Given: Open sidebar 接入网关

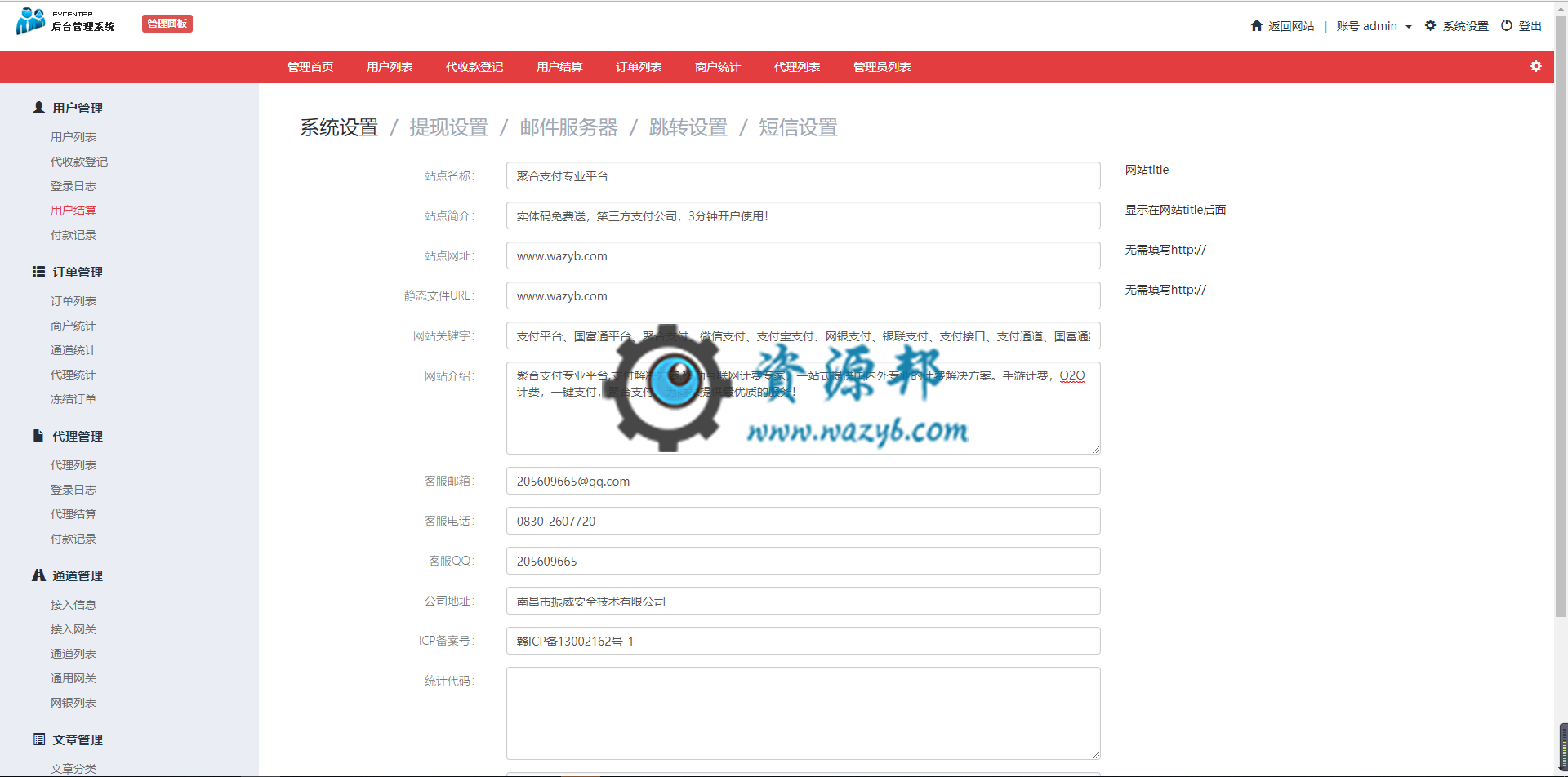Looking at the screenshot, I should point(73,629).
